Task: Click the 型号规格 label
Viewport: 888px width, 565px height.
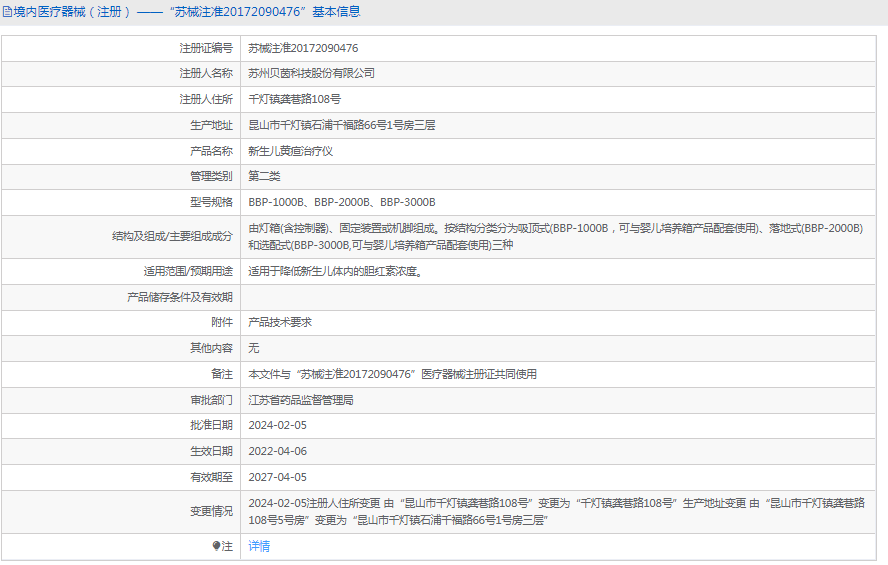Action: (x=211, y=203)
